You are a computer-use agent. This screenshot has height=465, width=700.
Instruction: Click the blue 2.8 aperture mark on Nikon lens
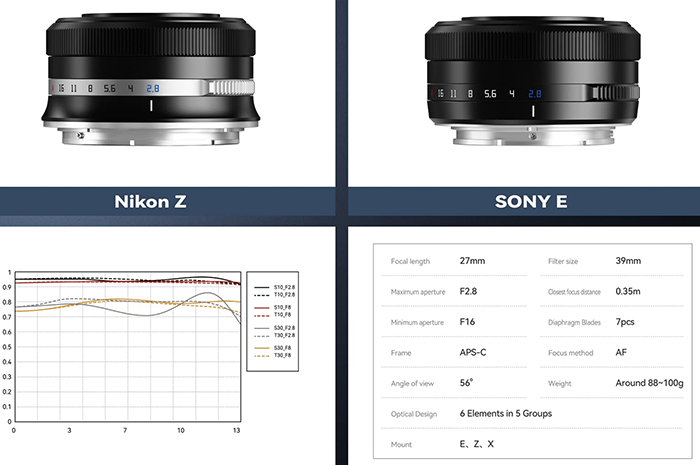tap(153, 88)
